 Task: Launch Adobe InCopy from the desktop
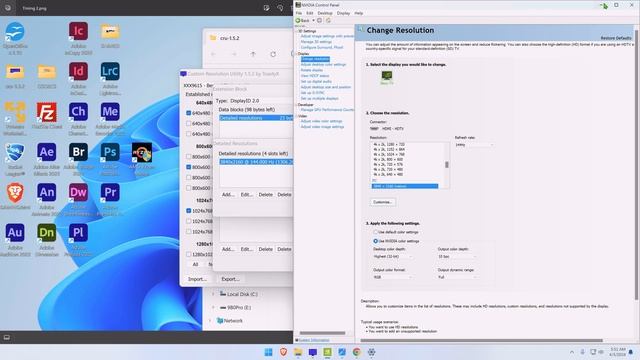coord(78,38)
